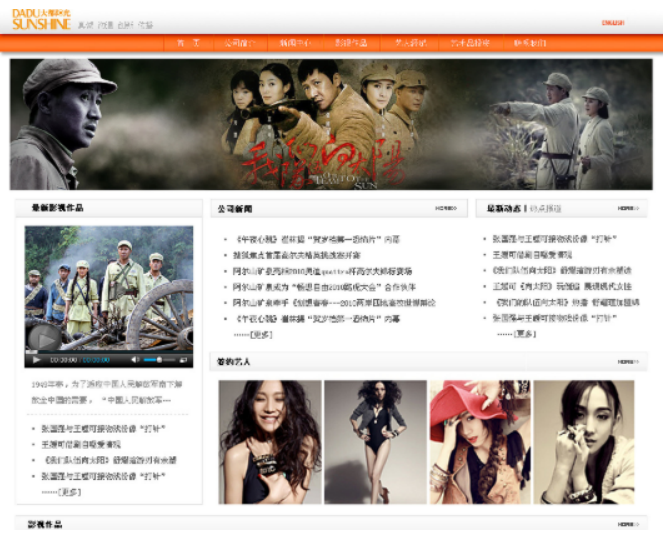Open fifth 公司新闻 item, 阿尔山矿泉牵手
The width and height of the screenshot is (666, 536).
[x=334, y=303]
